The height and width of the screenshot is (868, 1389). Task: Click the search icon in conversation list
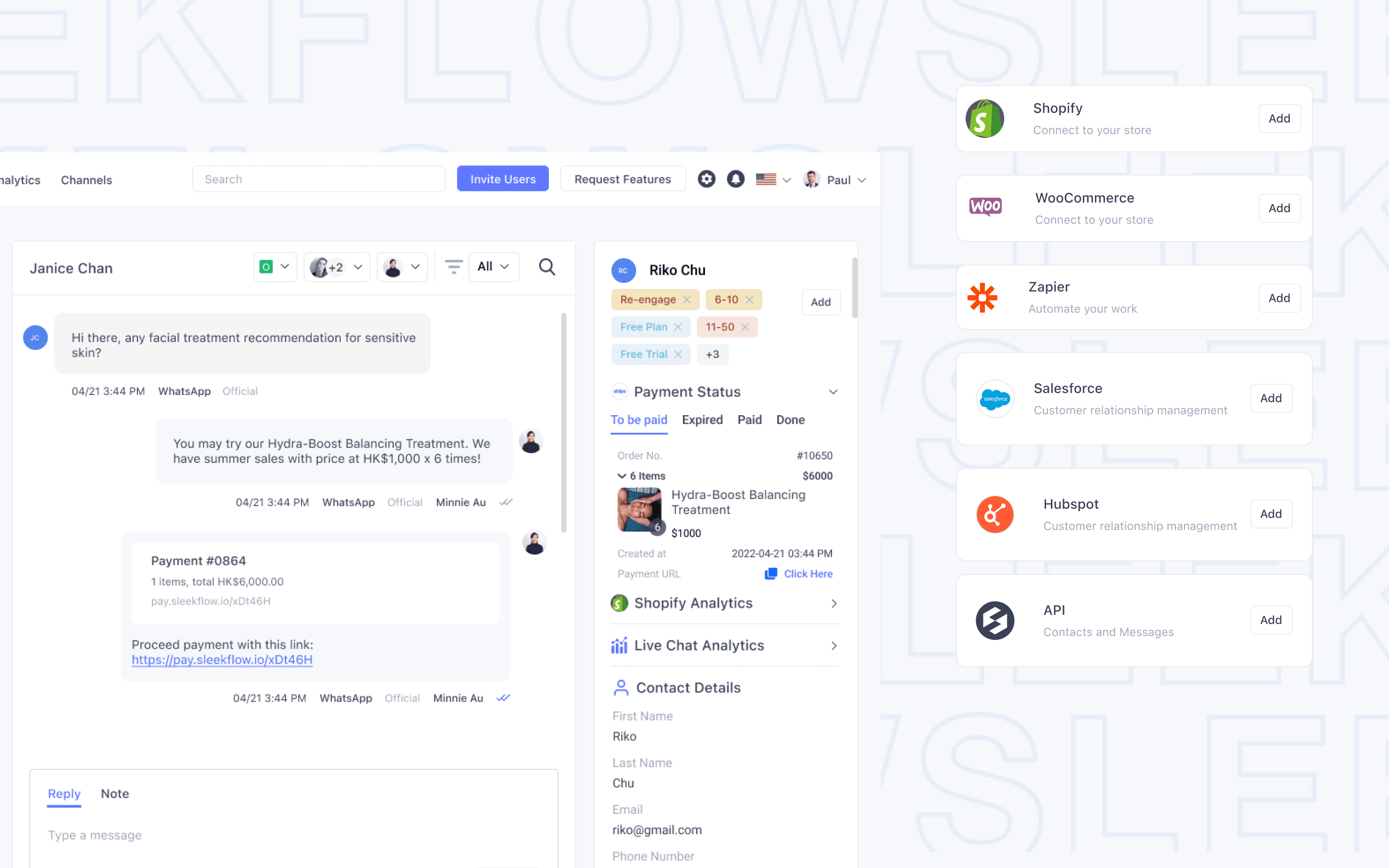point(547,267)
